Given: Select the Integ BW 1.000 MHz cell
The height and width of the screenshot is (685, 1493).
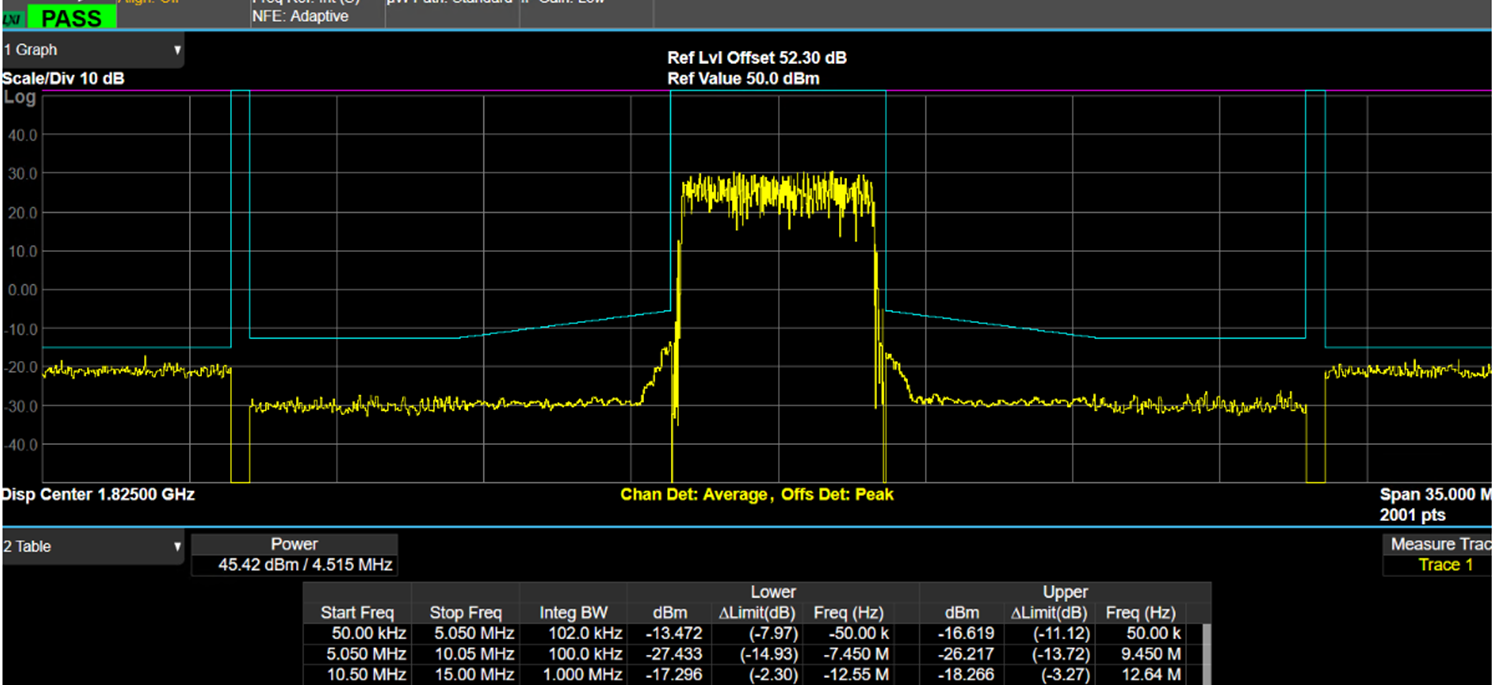Looking at the screenshot, I should pos(581,675).
